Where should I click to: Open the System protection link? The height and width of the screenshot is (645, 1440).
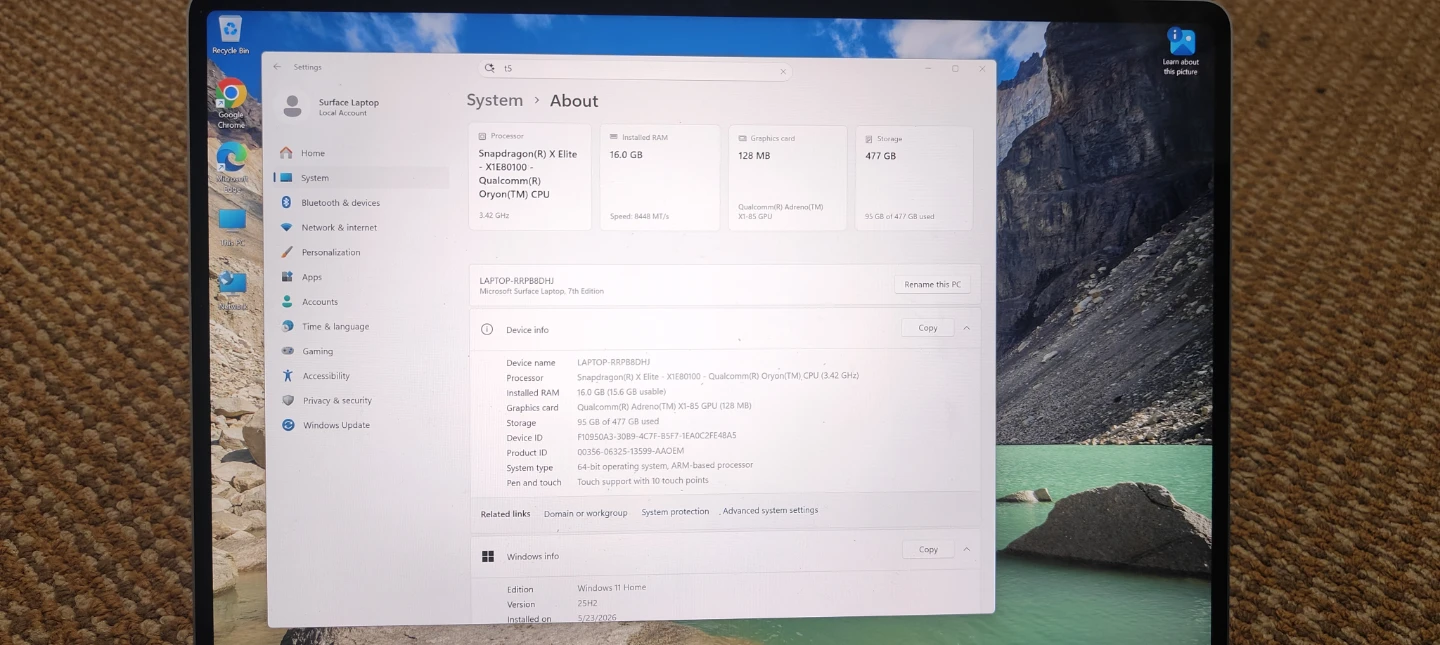point(675,512)
